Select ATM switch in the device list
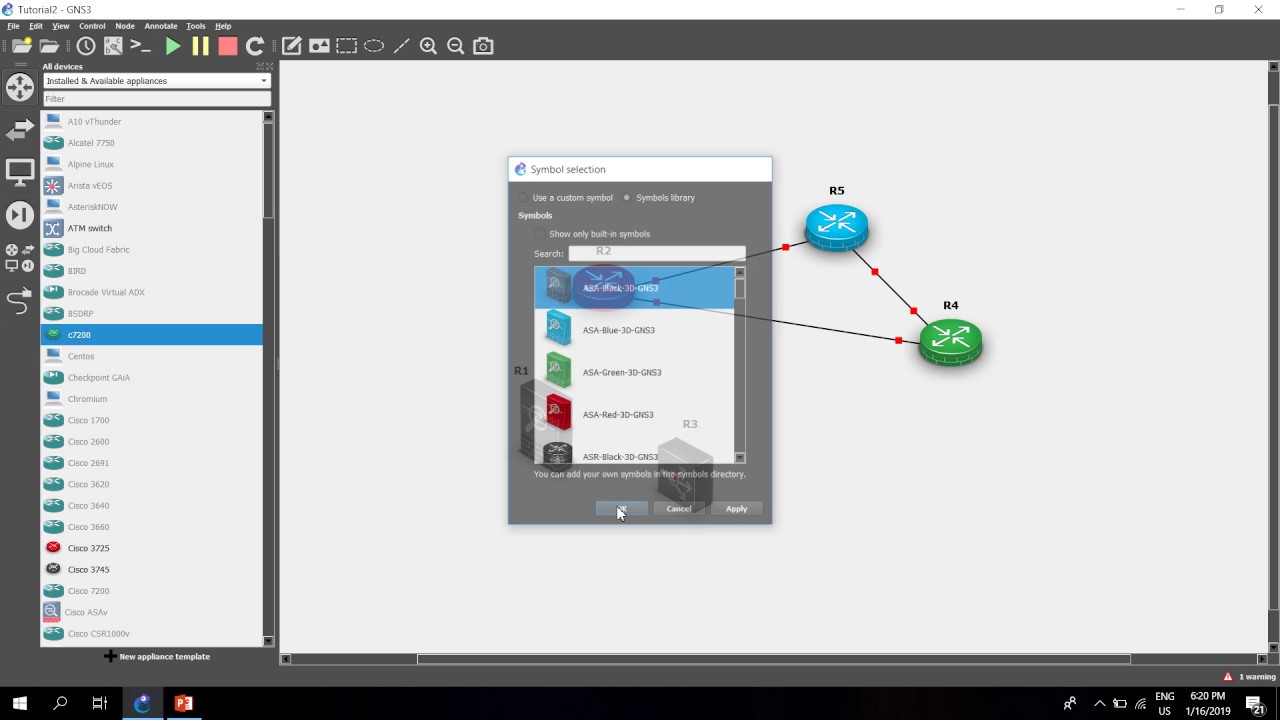The width and height of the screenshot is (1280, 720). pos(151,228)
